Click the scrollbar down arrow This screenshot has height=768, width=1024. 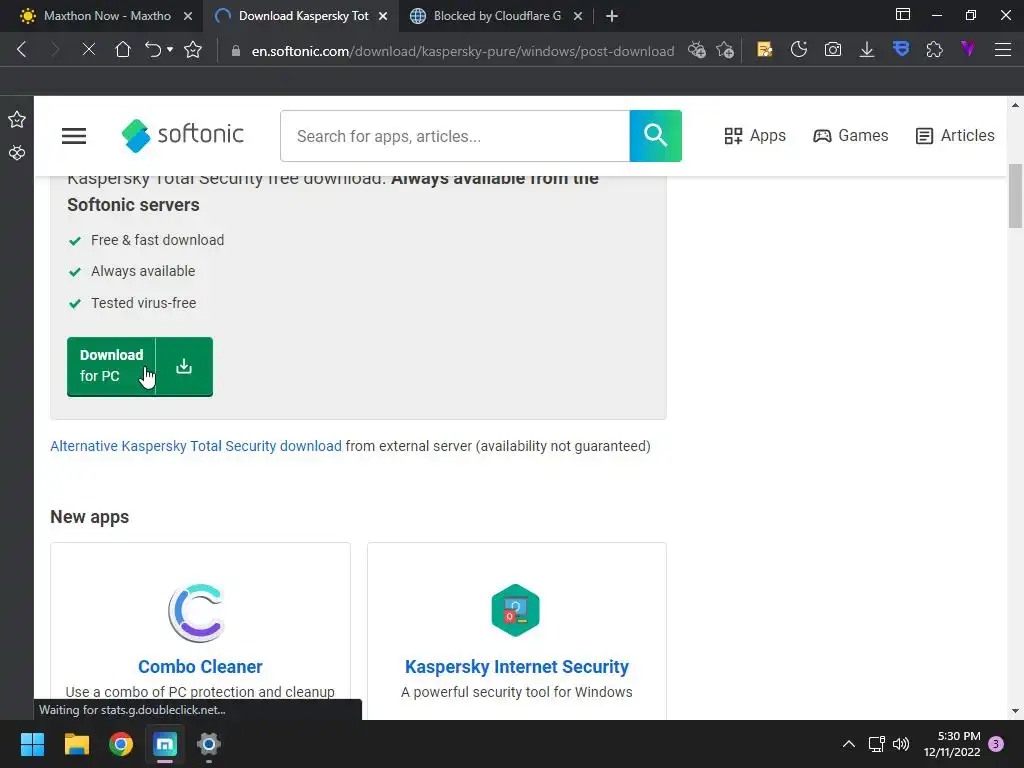pos(1016,711)
